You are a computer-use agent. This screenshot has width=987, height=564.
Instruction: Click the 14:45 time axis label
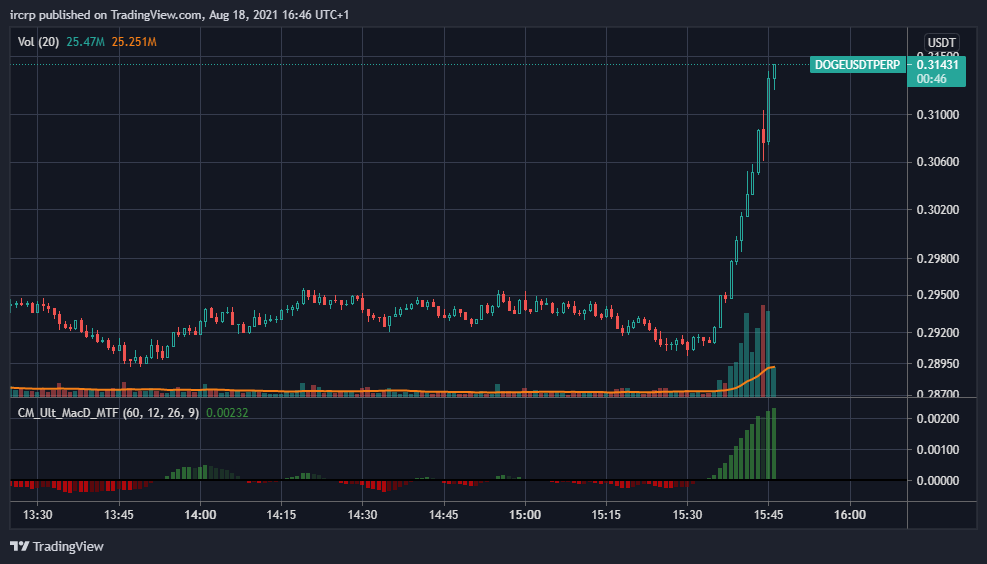[444, 515]
